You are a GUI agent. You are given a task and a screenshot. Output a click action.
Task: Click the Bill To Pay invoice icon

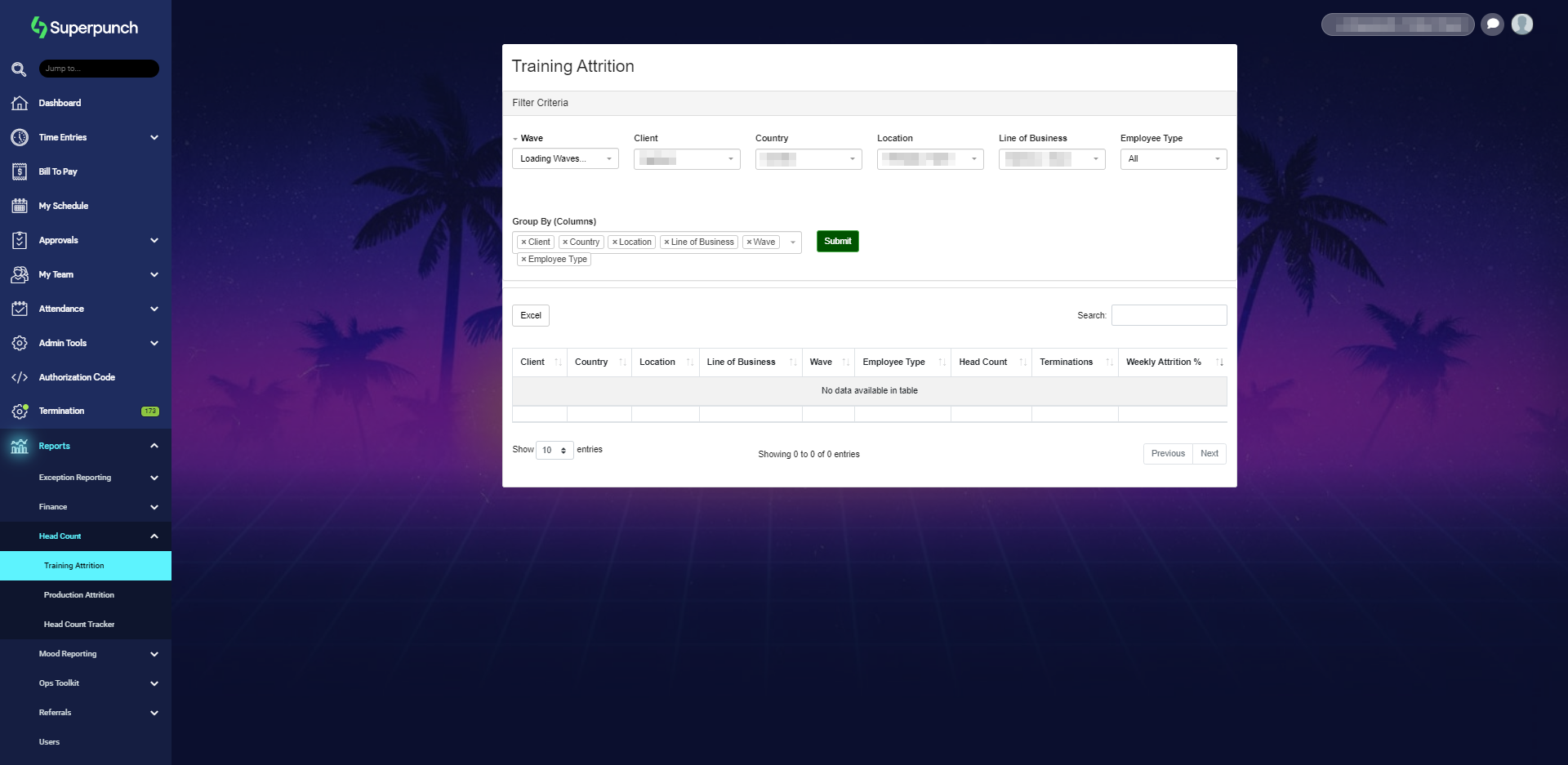click(x=20, y=171)
